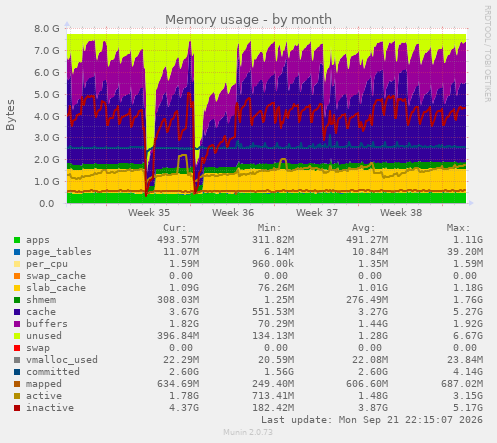Click the 'Week 38' axis label

pos(401,213)
